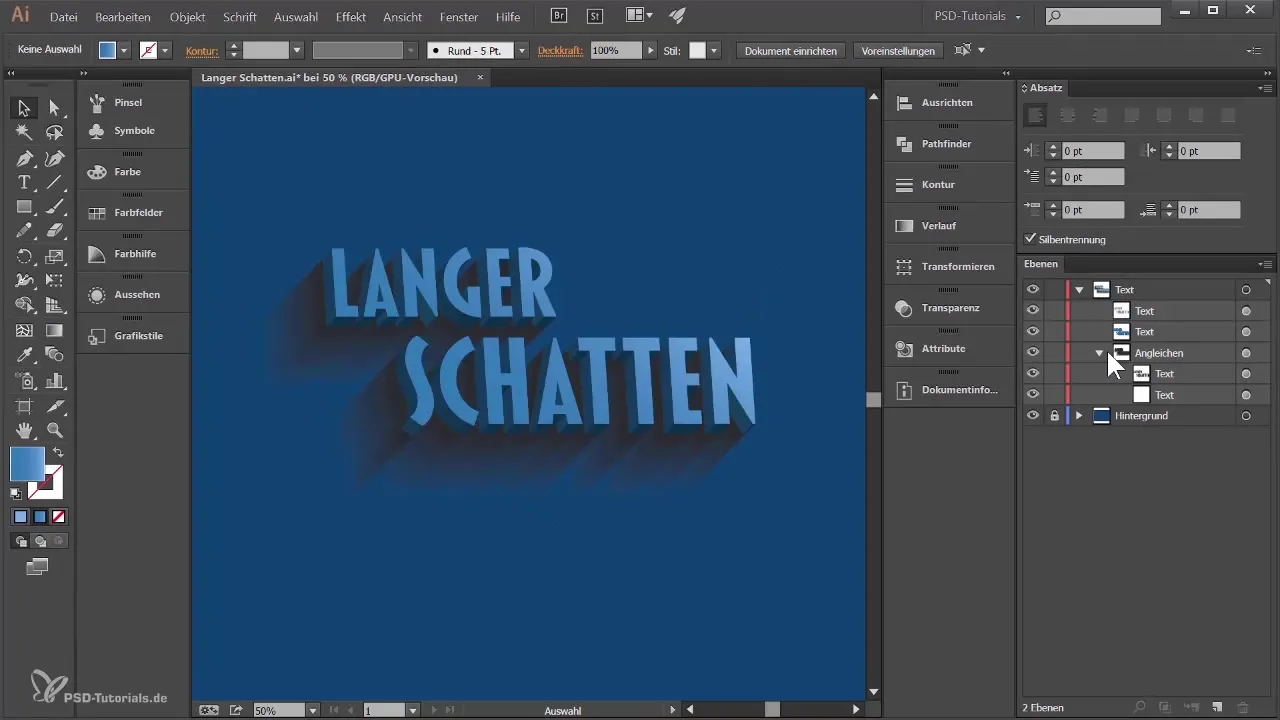Open the Farbfelder panel
Image resolution: width=1280 pixels, height=720 pixels.
pos(138,213)
